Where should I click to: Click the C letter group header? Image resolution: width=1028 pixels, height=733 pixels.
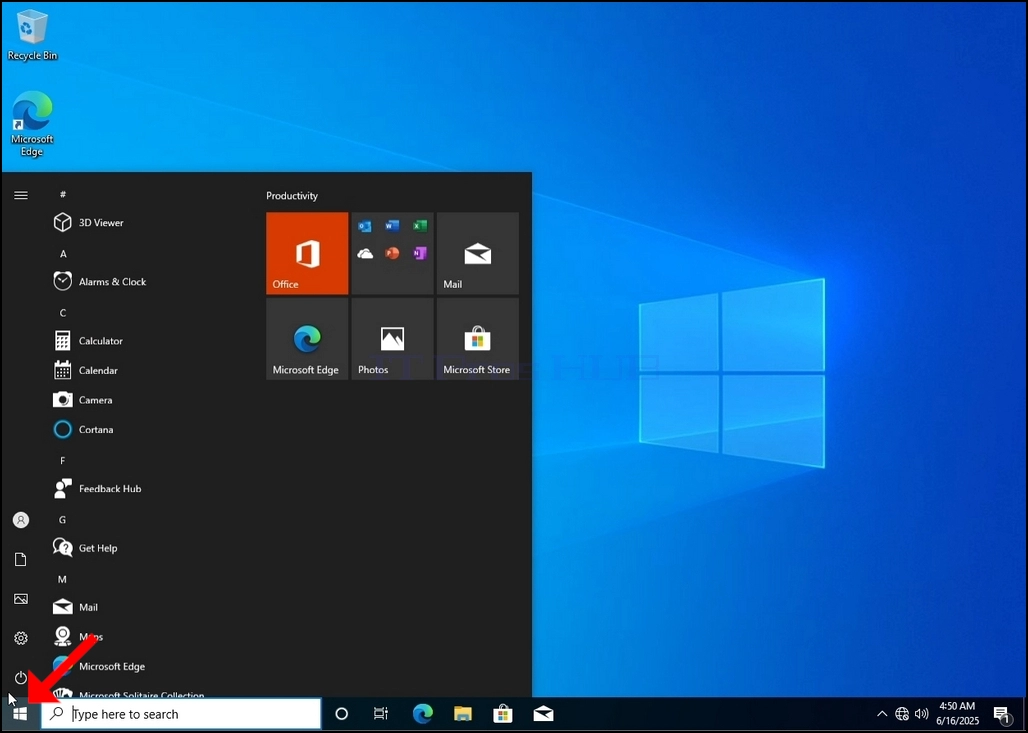point(63,313)
